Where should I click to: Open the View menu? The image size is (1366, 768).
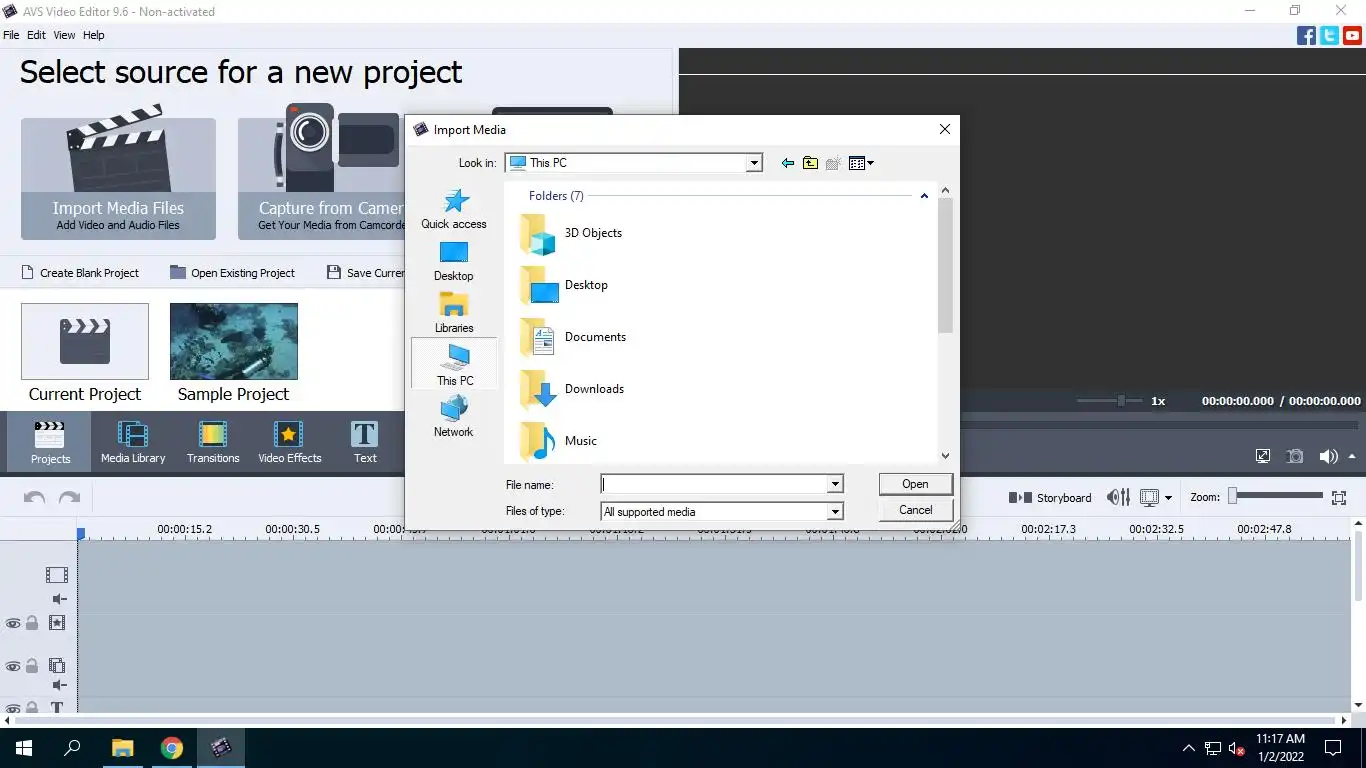[64, 35]
